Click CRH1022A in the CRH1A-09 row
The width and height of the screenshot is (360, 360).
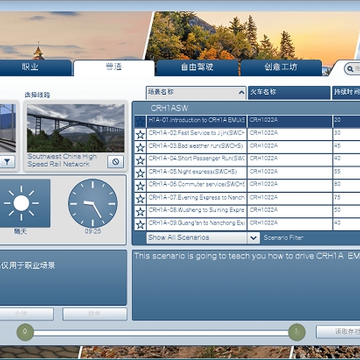(263, 223)
